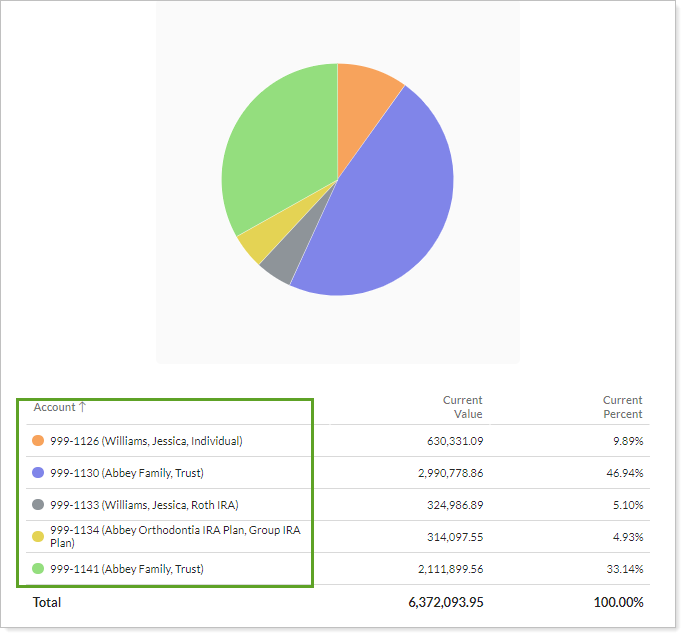685x637 pixels.
Task: Sort by the Current Value column header
Action: pos(462,407)
